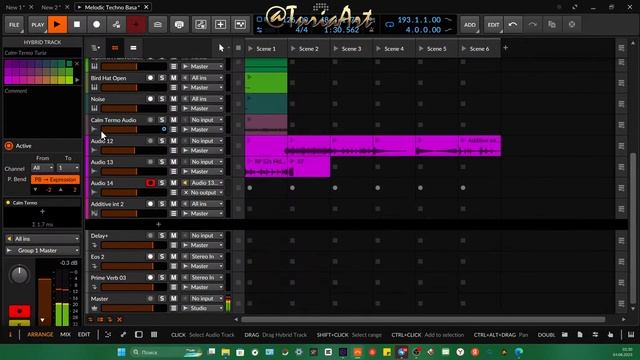Click the stop transport button

click(77, 24)
